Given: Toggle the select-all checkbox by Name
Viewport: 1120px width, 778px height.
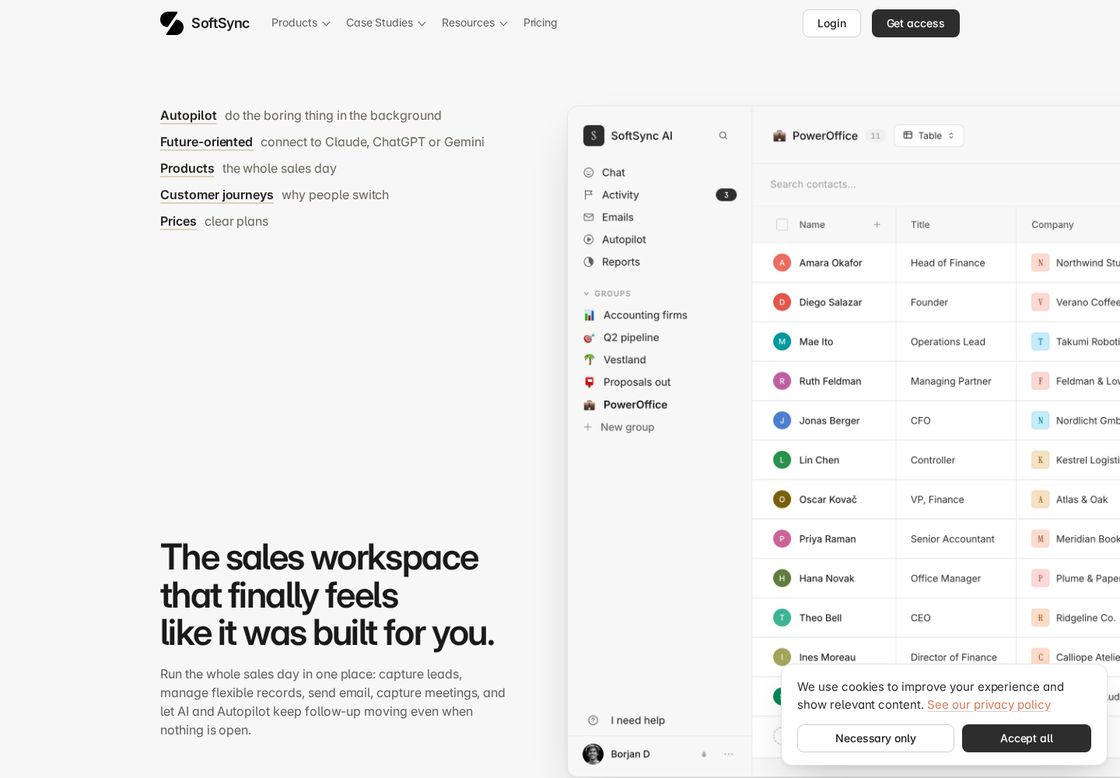Looking at the screenshot, I should 782,224.
